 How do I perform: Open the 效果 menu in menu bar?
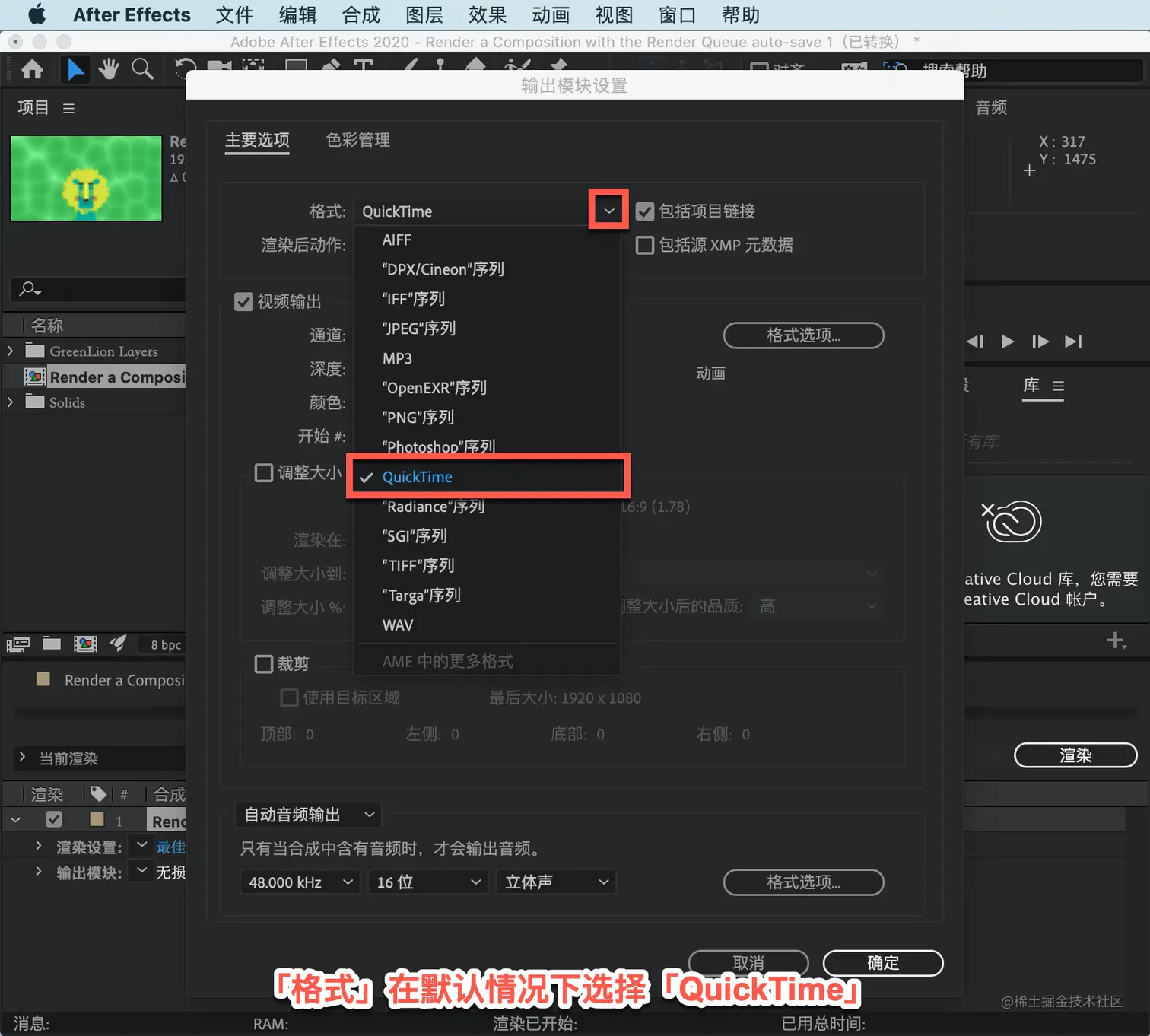click(x=488, y=14)
